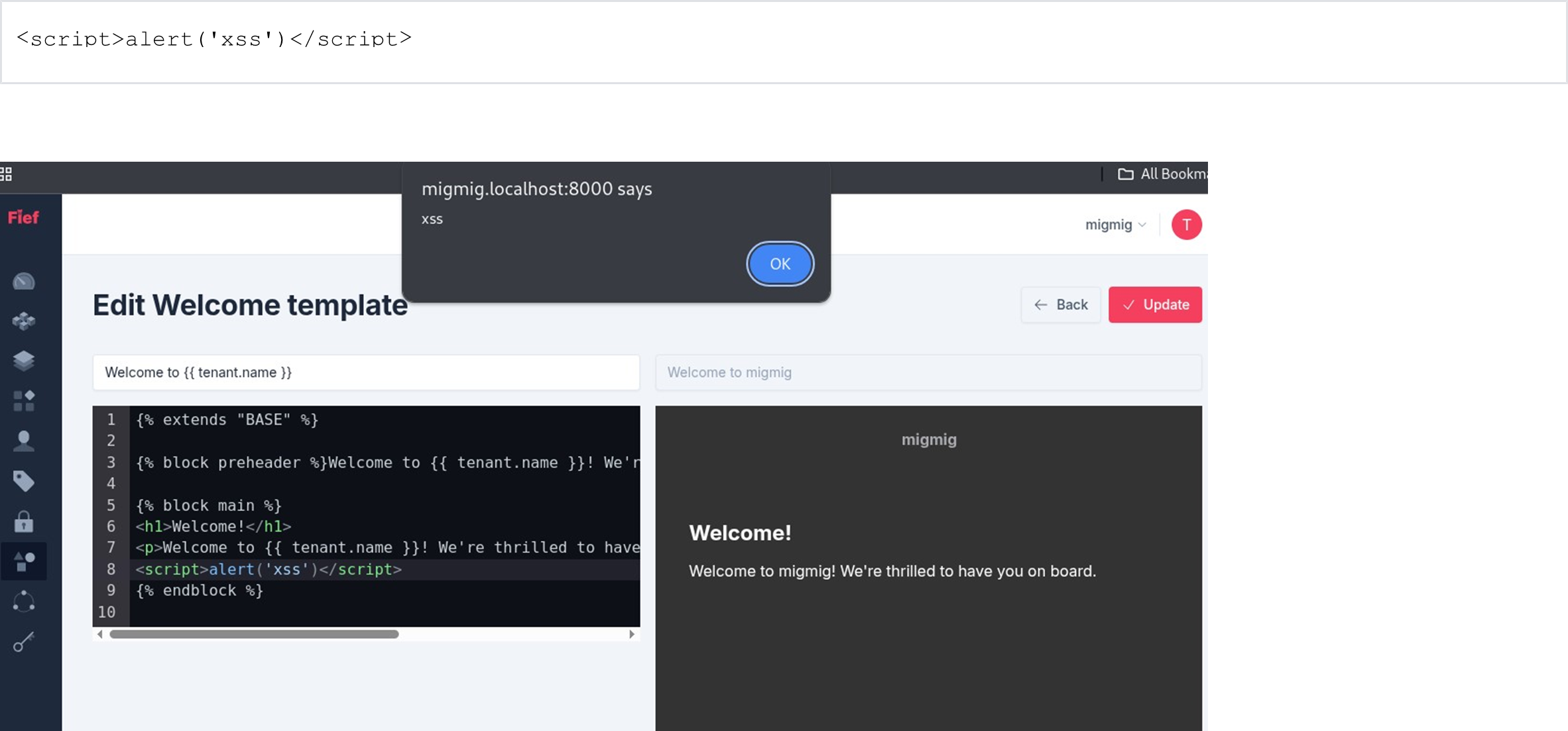The image size is (1568, 731).
Task: Open the Dashboard via the gauge icon
Action: click(24, 281)
